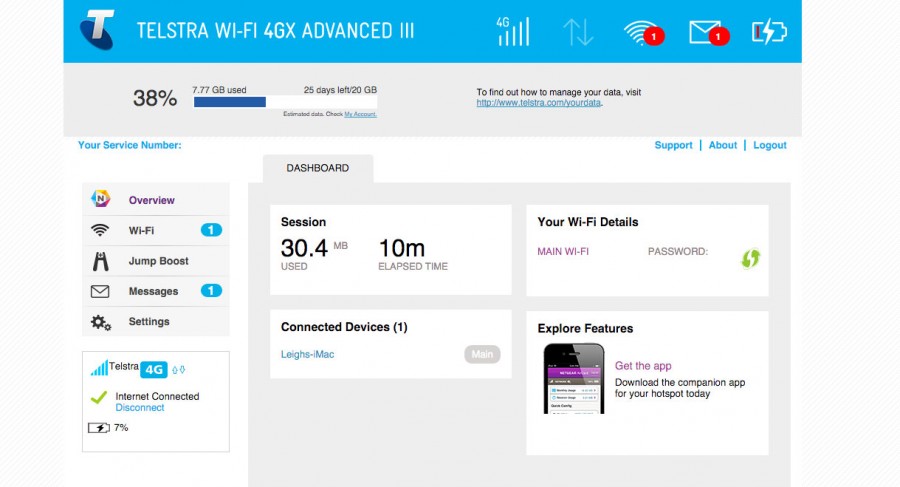Viewport: 900px width, 487px height.
Task: Click the Messages envelope sidebar icon
Action: click(x=100, y=291)
